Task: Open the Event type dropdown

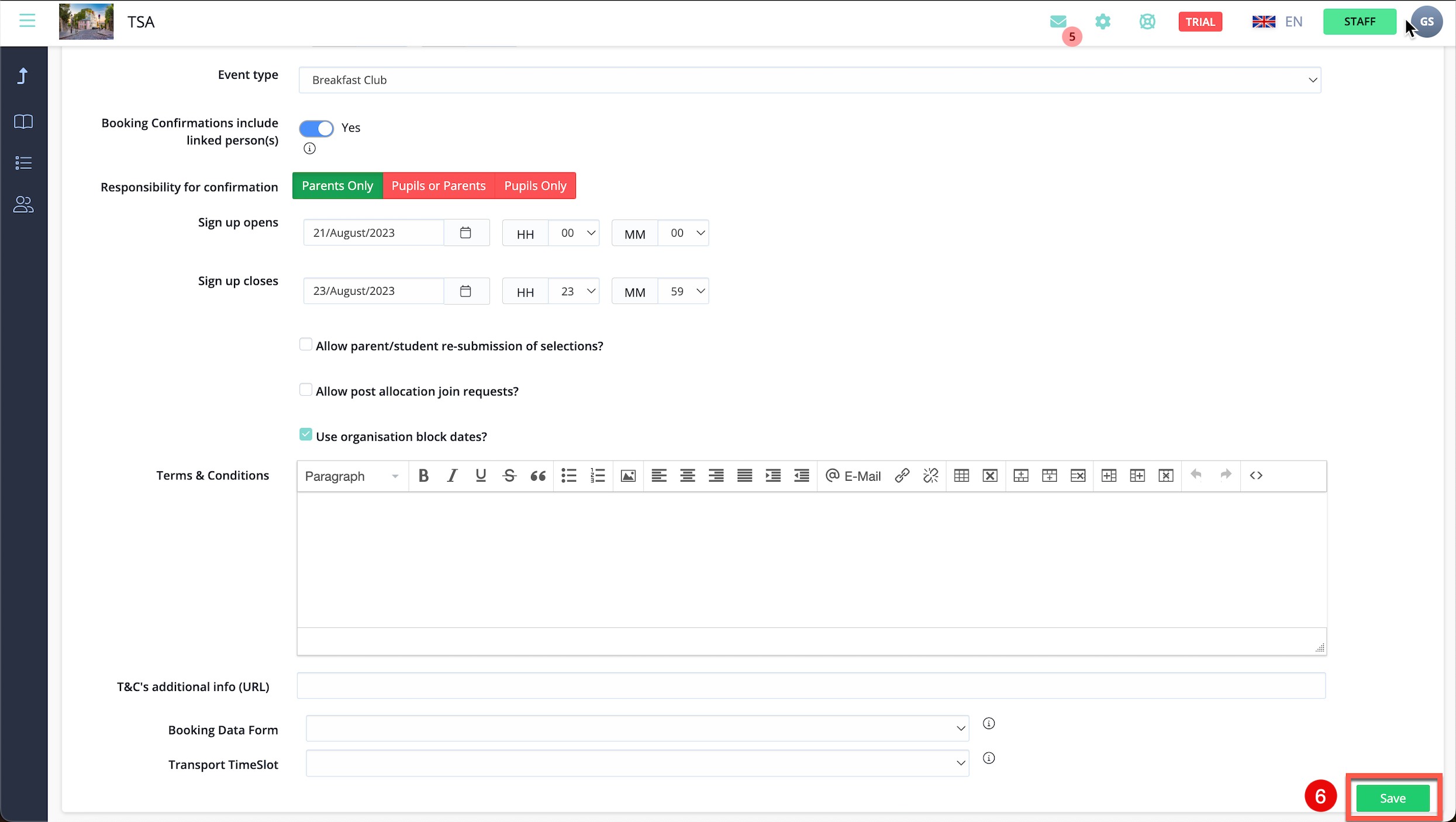Action: pos(809,80)
